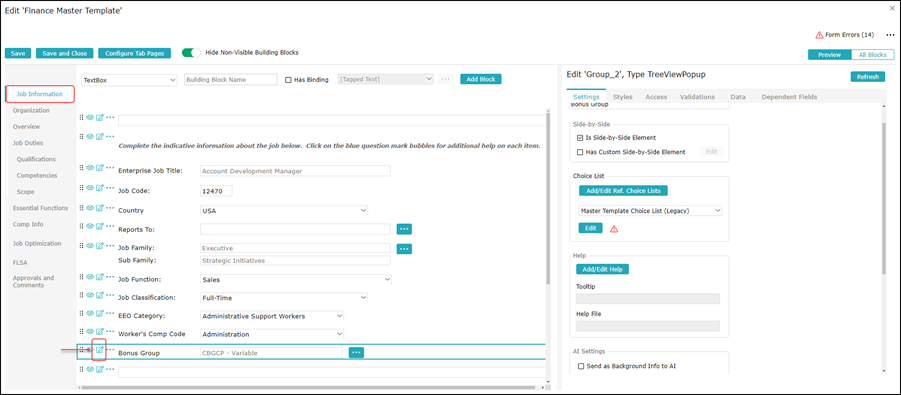Click the Add Block button
The width and height of the screenshot is (901, 395).
click(x=480, y=79)
